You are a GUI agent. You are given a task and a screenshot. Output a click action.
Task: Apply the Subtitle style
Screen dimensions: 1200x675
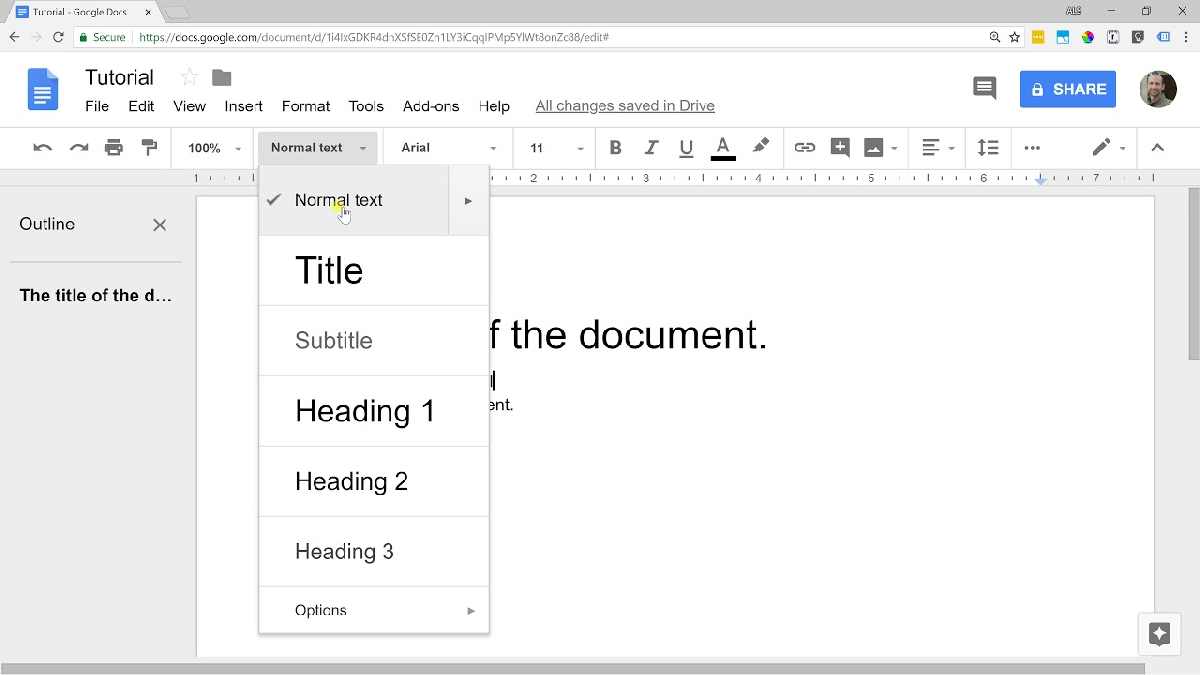pyautogui.click(x=374, y=341)
